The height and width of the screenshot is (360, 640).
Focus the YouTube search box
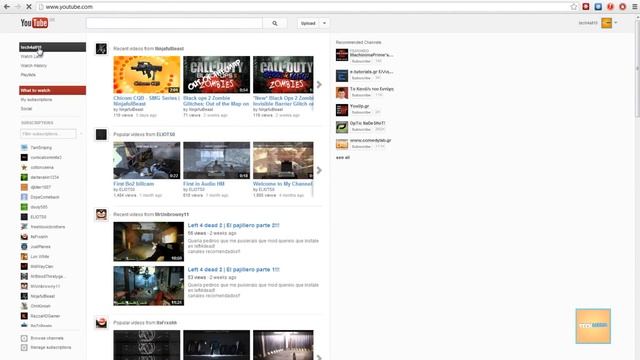[174, 23]
